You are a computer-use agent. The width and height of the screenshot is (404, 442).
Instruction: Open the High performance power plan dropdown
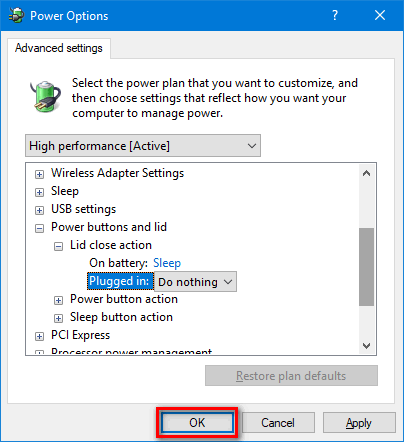click(x=143, y=146)
